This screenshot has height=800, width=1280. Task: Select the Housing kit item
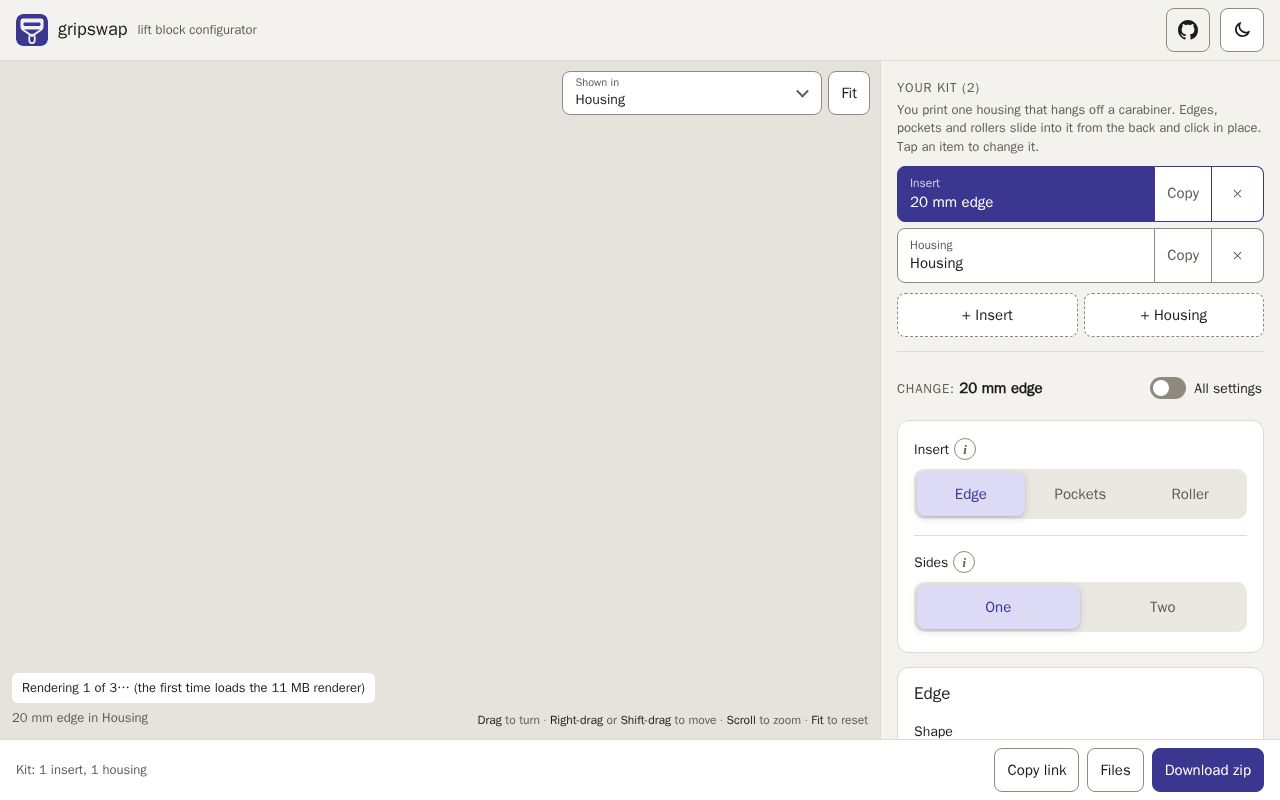tap(1026, 256)
